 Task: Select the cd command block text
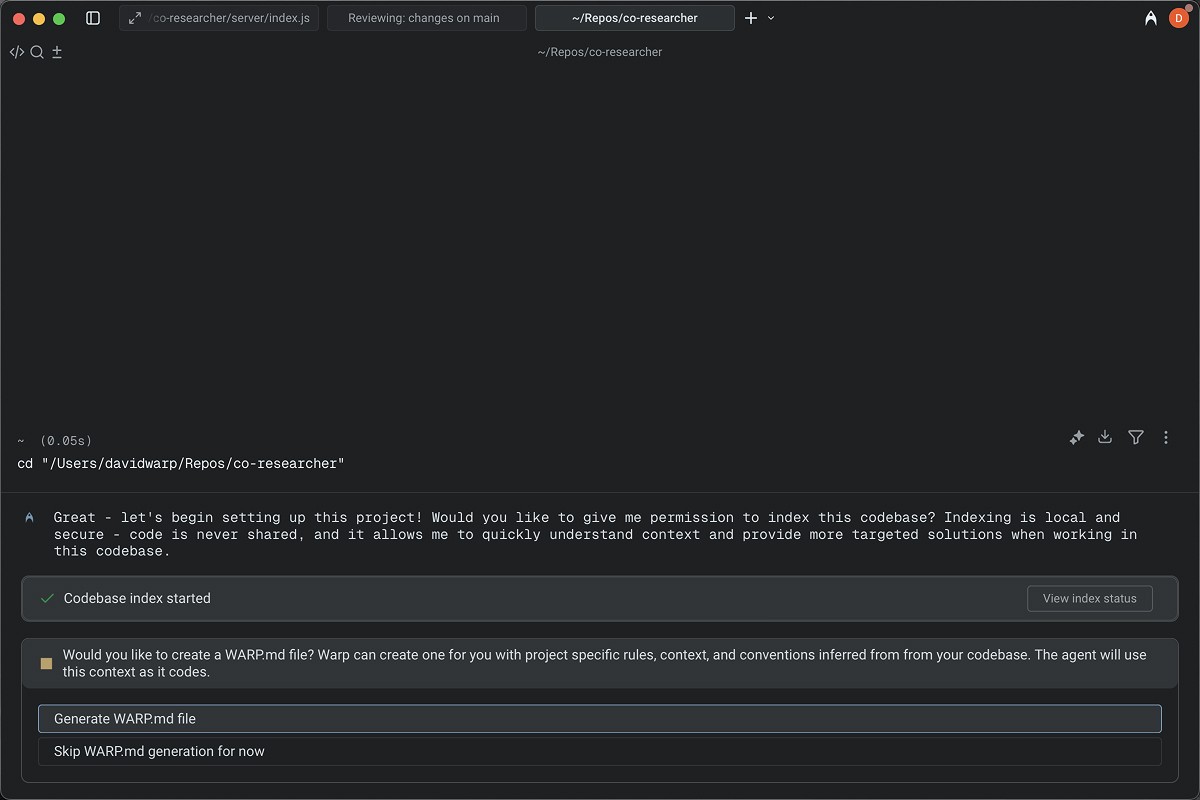181,464
